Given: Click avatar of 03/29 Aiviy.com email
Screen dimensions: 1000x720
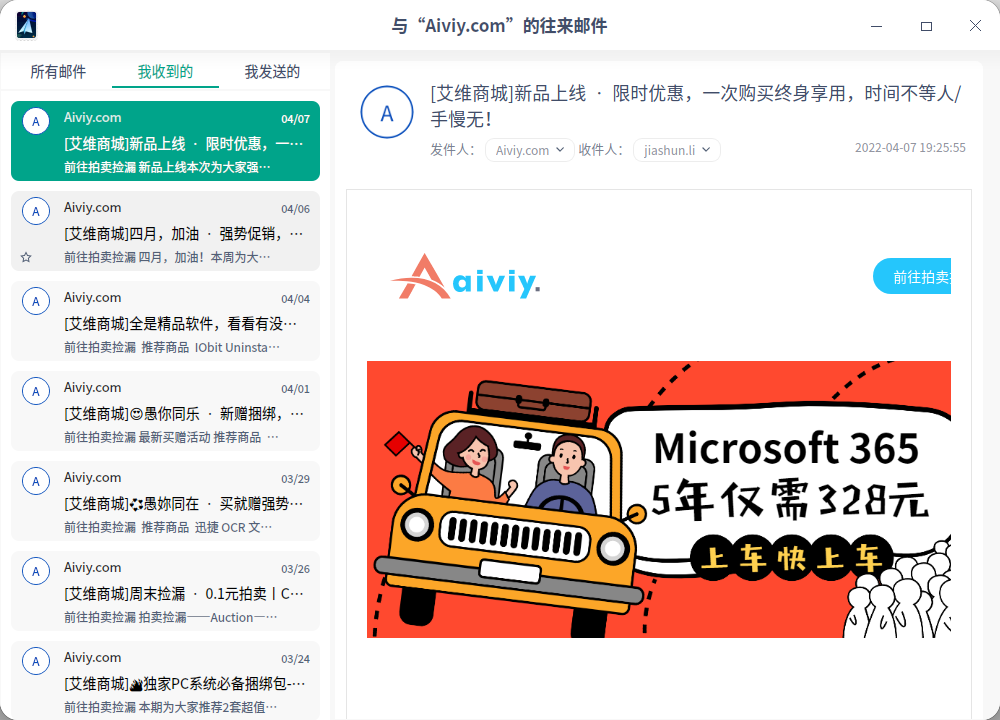Looking at the screenshot, I should coord(36,481).
